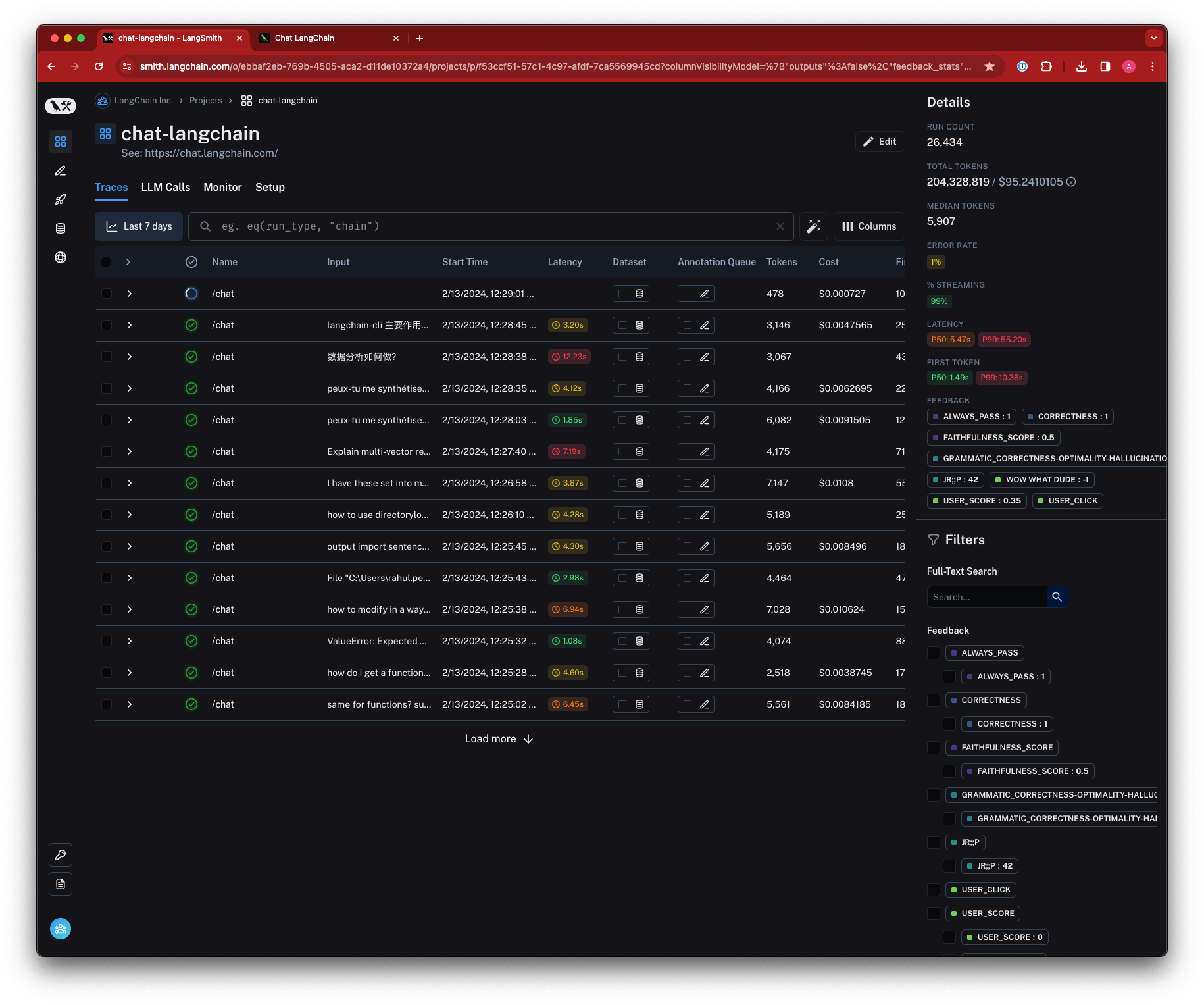The width and height of the screenshot is (1204, 1005).
Task: Bookmark page with star icon
Action: (990, 66)
